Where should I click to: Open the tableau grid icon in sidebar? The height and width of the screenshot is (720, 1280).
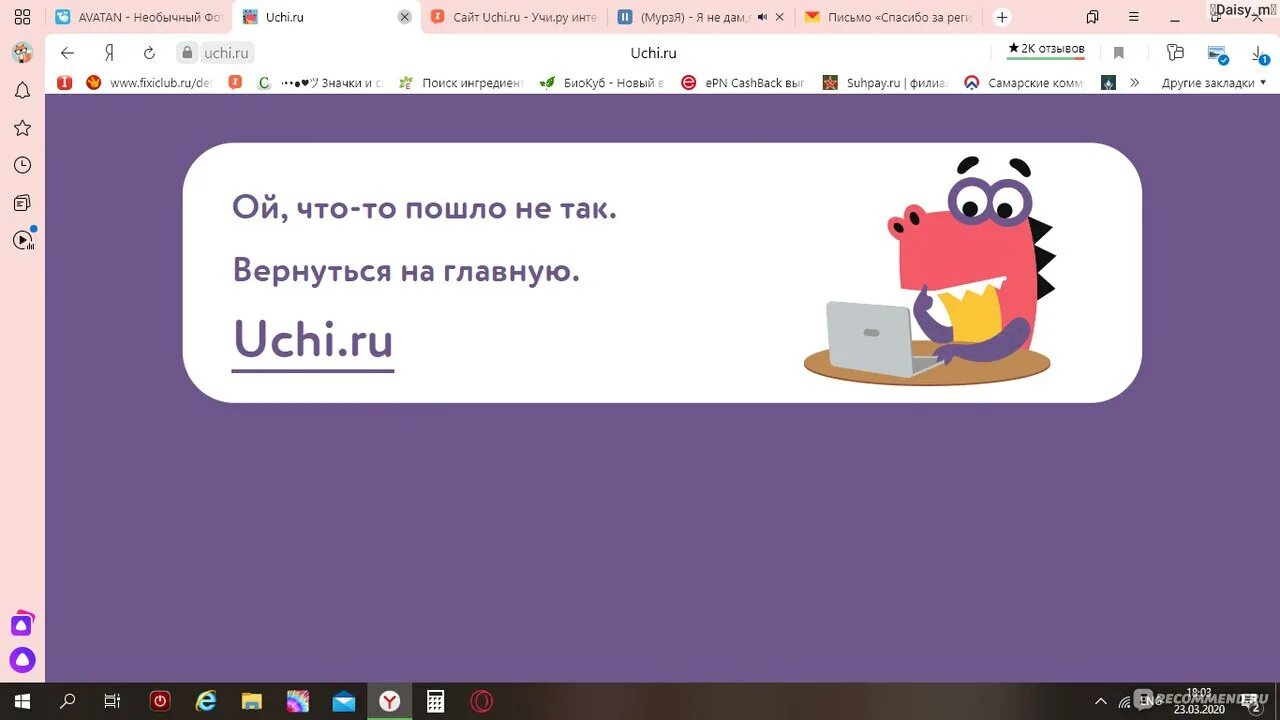click(22, 17)
